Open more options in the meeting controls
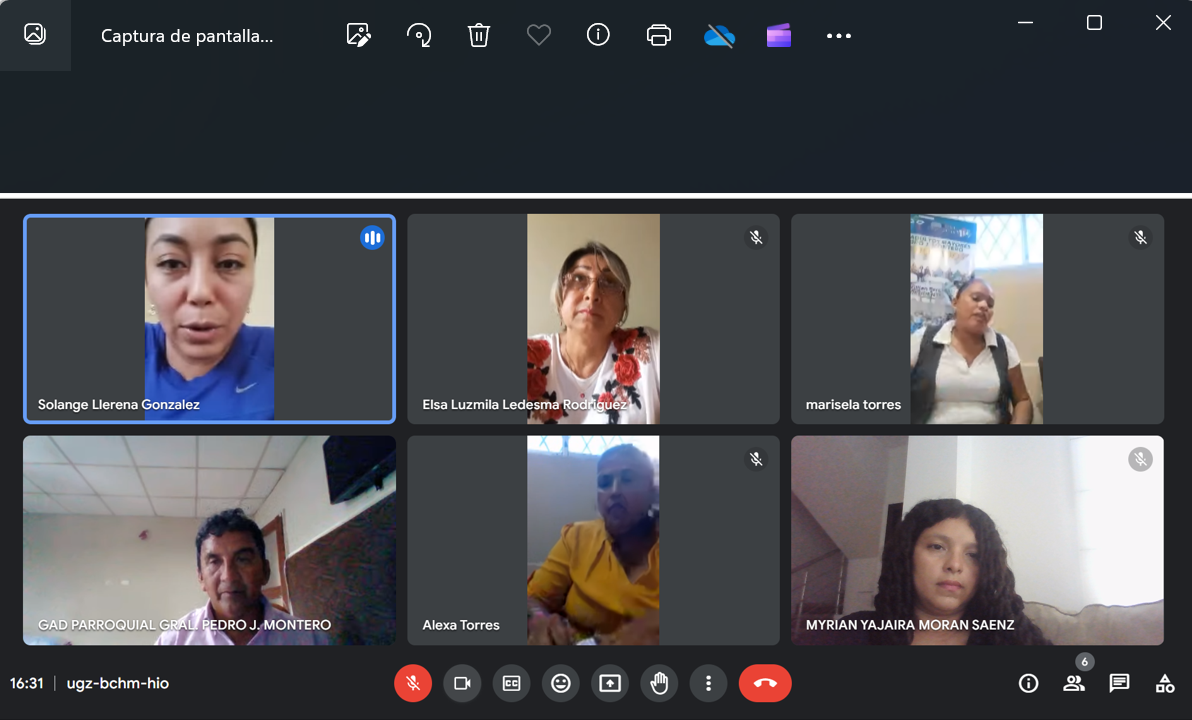1192x720 pixels. coord(708,683)
